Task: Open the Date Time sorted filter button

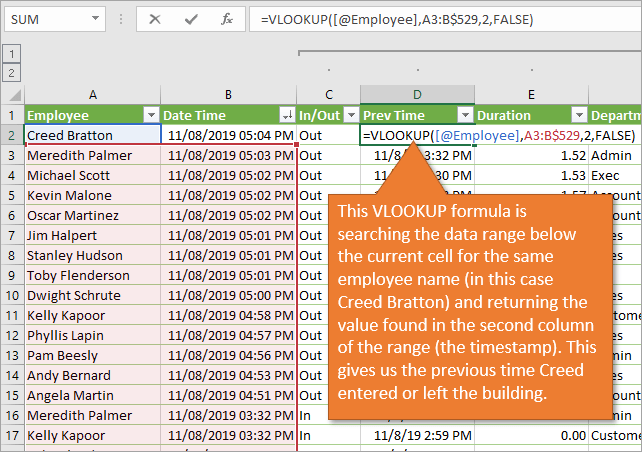Action: [x=288, y=115]
